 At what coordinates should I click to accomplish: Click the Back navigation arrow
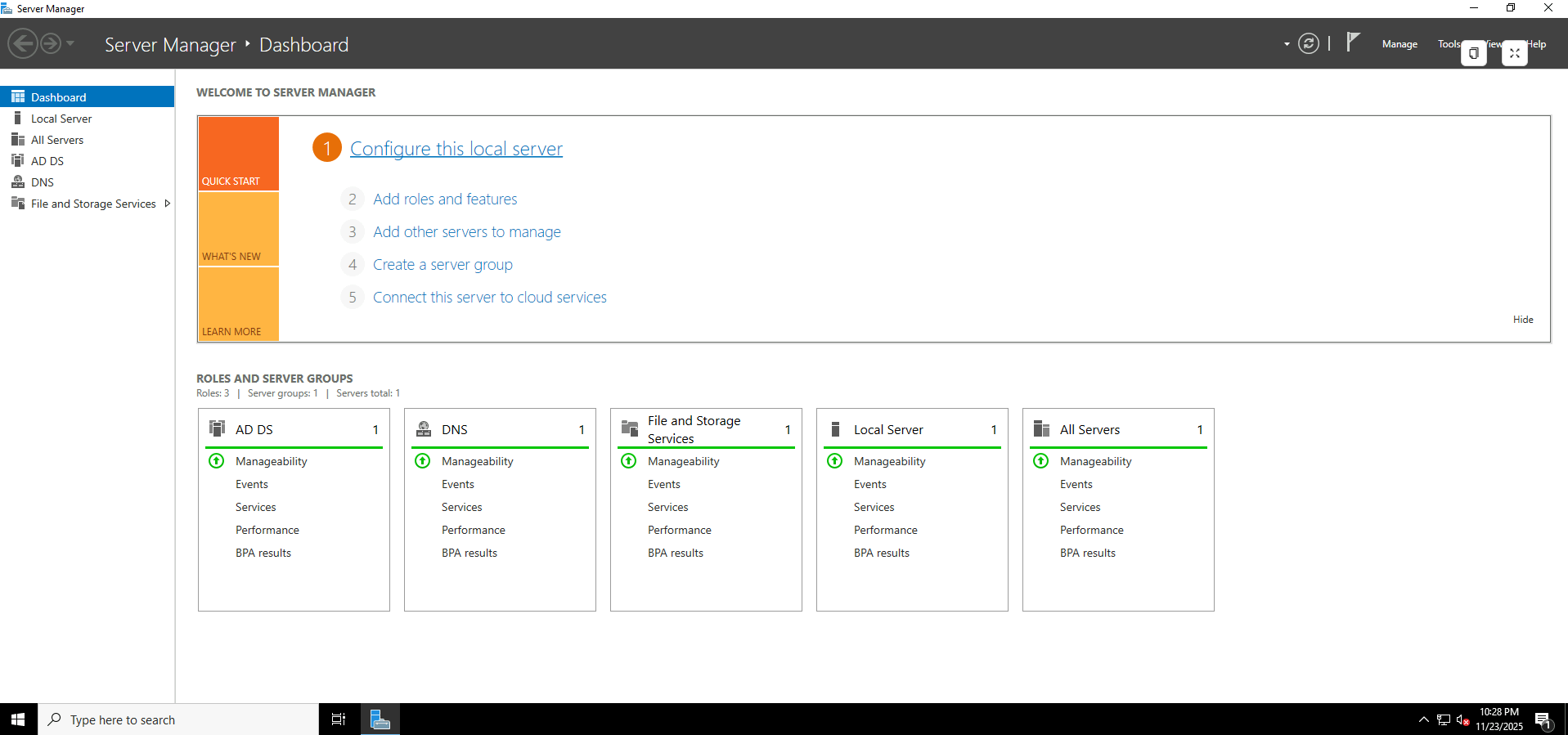pyautogui.click(x=23, y=43)
